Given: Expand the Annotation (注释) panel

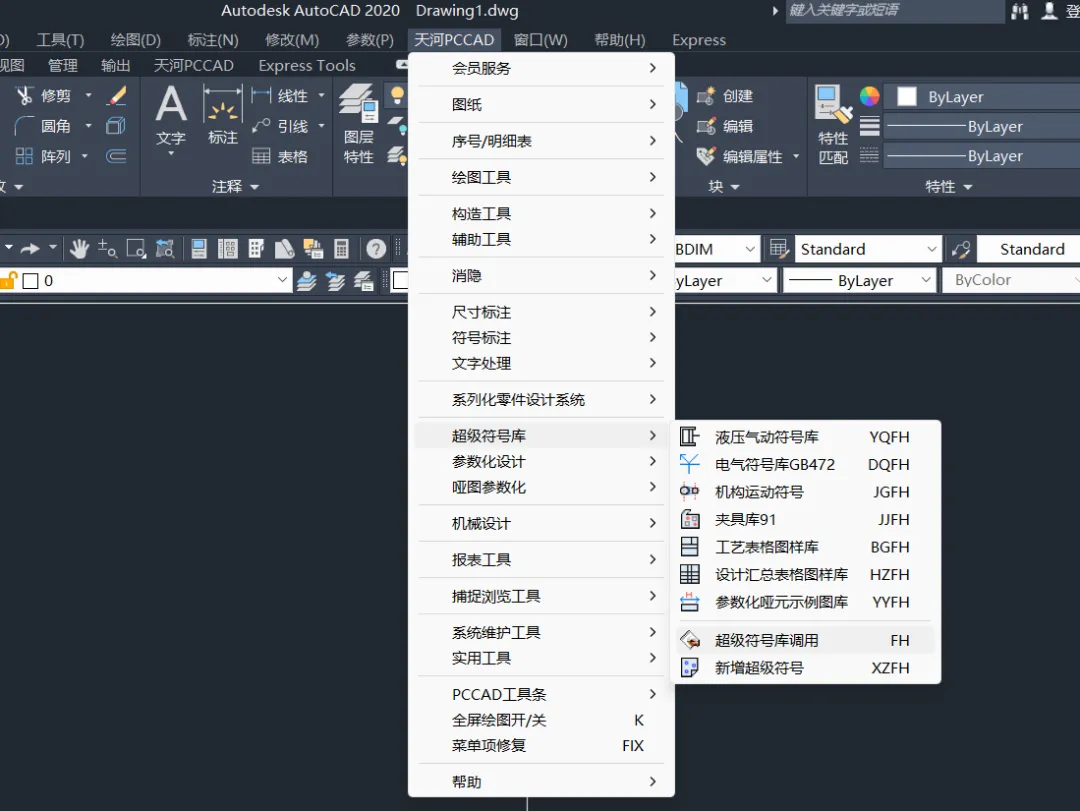Looking at the screenshot, I should (235, 187).
